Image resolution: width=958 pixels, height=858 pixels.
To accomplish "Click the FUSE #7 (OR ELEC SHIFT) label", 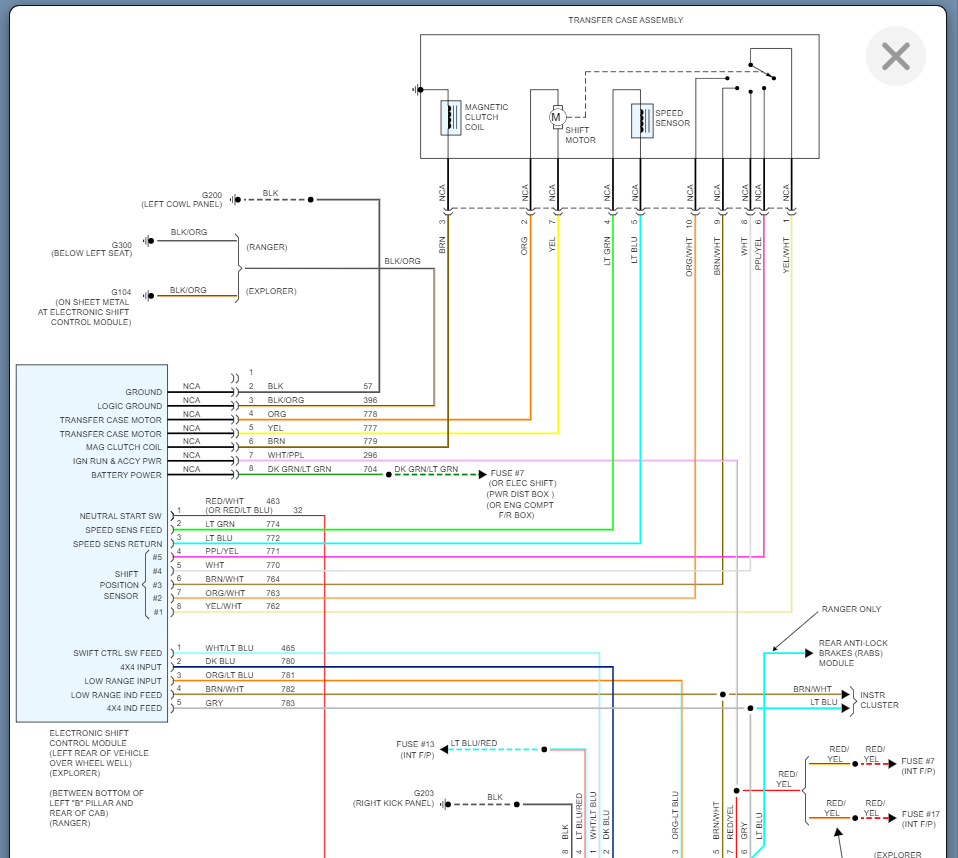I will (x=521, y=494).
